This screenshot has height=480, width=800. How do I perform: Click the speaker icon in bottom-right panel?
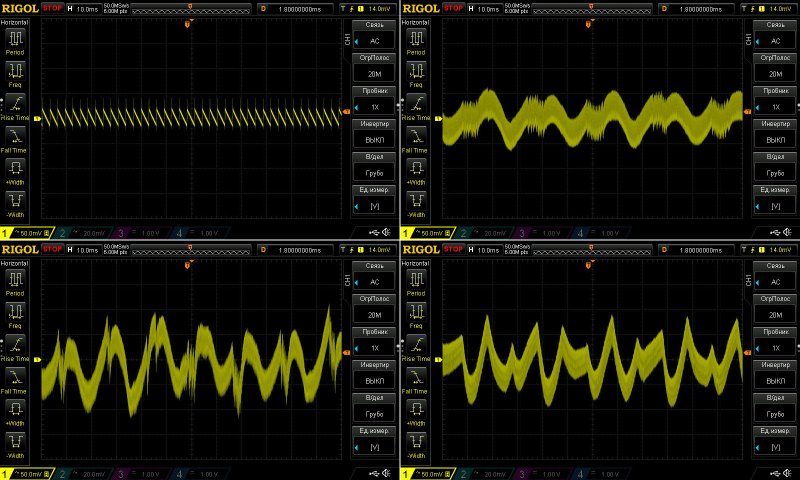(x=790, y=472)
